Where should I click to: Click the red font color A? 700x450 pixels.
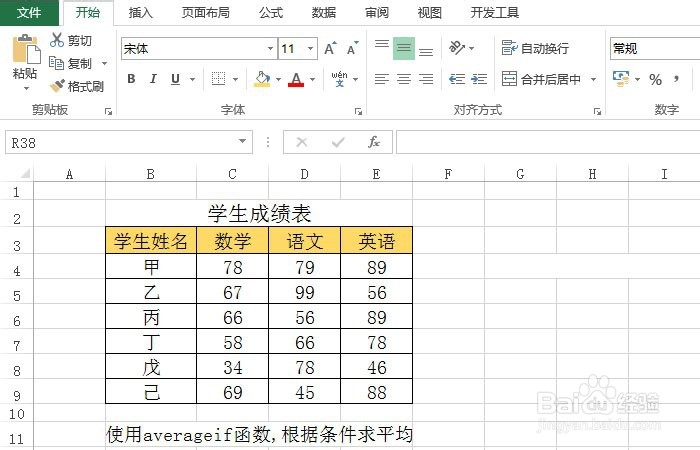click(296, 79)
